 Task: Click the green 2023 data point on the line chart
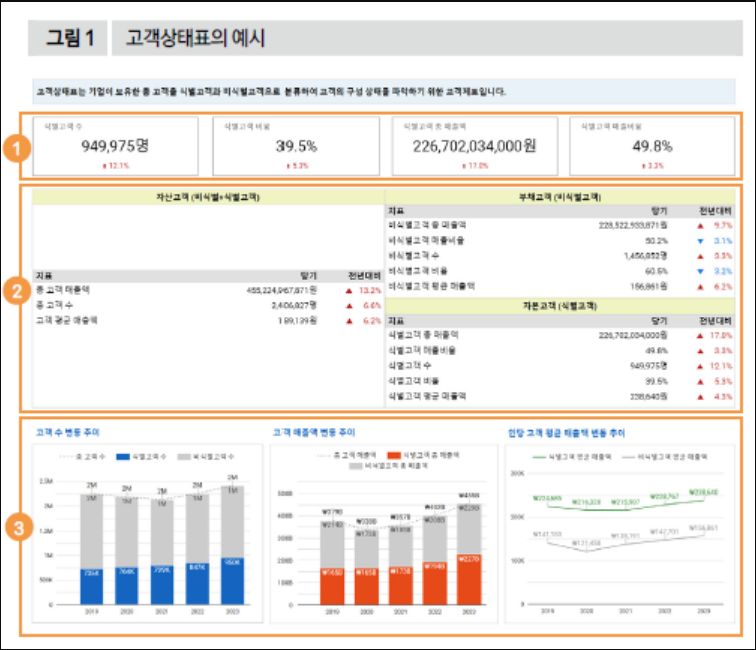704,500
